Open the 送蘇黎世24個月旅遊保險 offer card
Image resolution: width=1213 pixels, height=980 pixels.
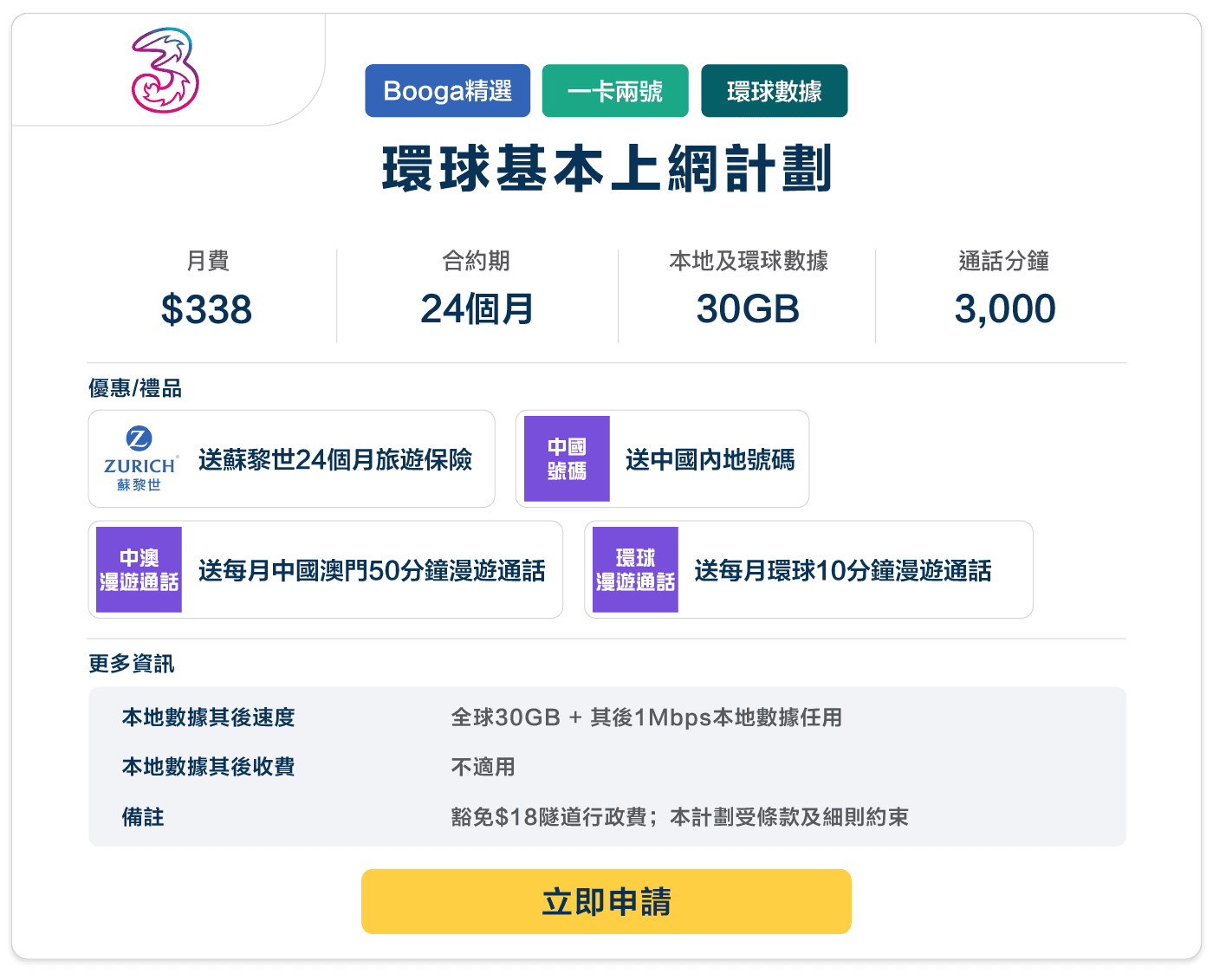(x=291, y=458)
